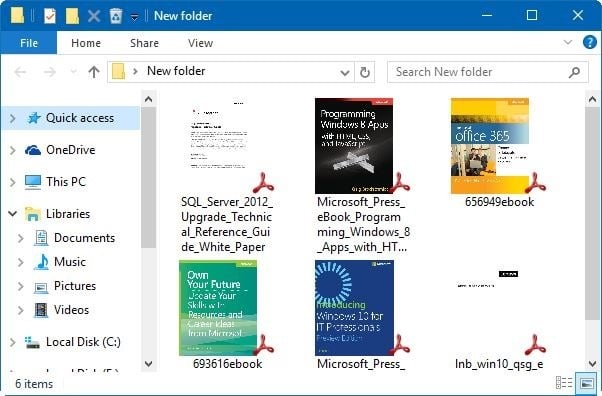Image resolution: width=602 pixels, height=396 pixels.
Task: Expand the Documents library node
Action: [x=21, y=238]
